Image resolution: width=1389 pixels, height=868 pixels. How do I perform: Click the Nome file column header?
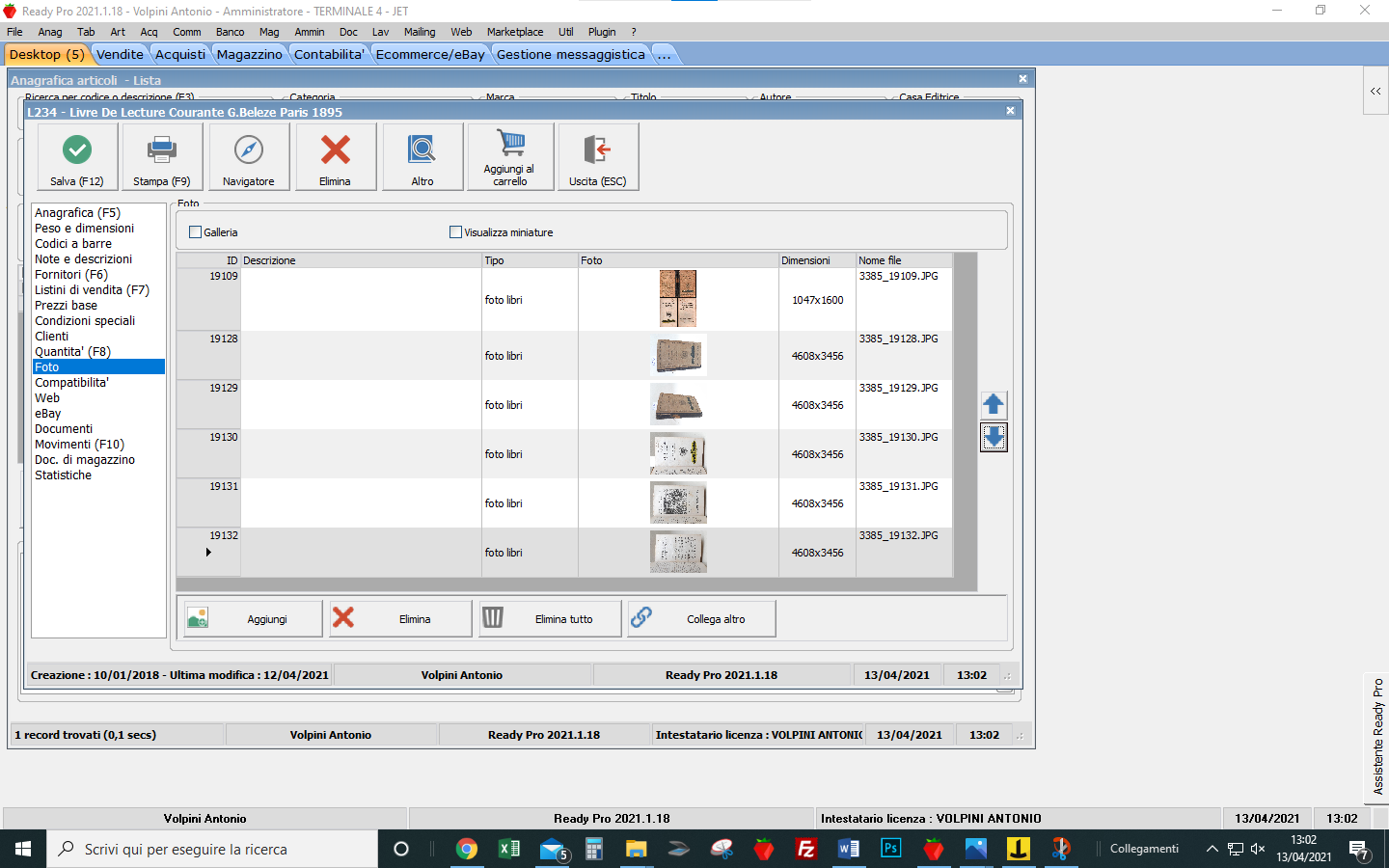(904, 260)
